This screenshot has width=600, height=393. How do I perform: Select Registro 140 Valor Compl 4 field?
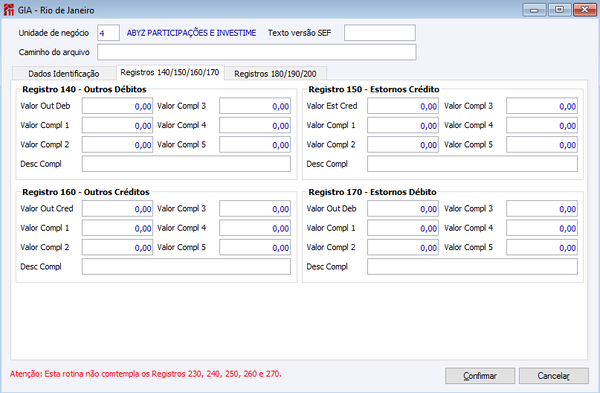(x=255, y=126)
